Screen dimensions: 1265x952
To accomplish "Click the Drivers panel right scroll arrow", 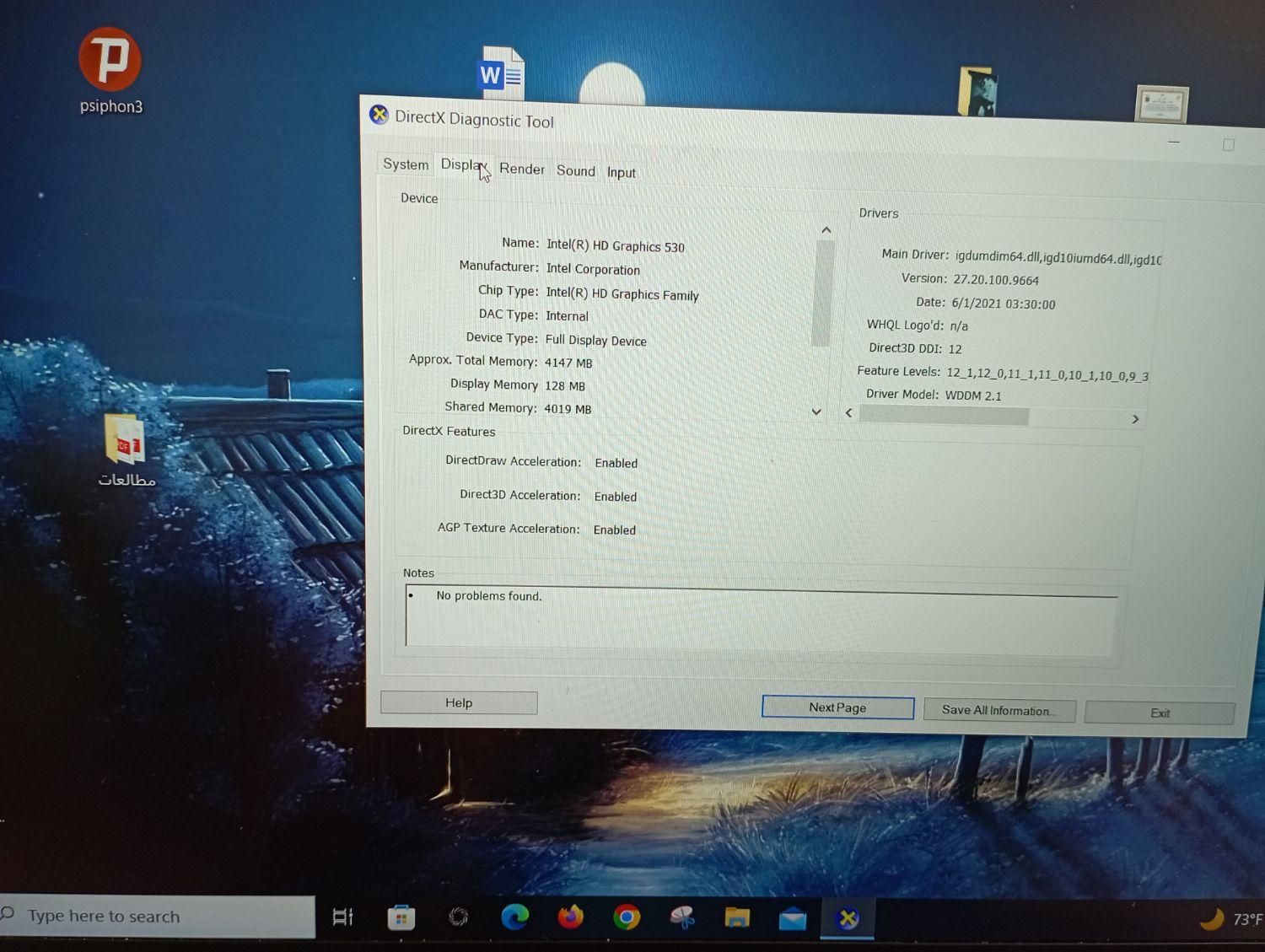I will [x=1135, y=419].
